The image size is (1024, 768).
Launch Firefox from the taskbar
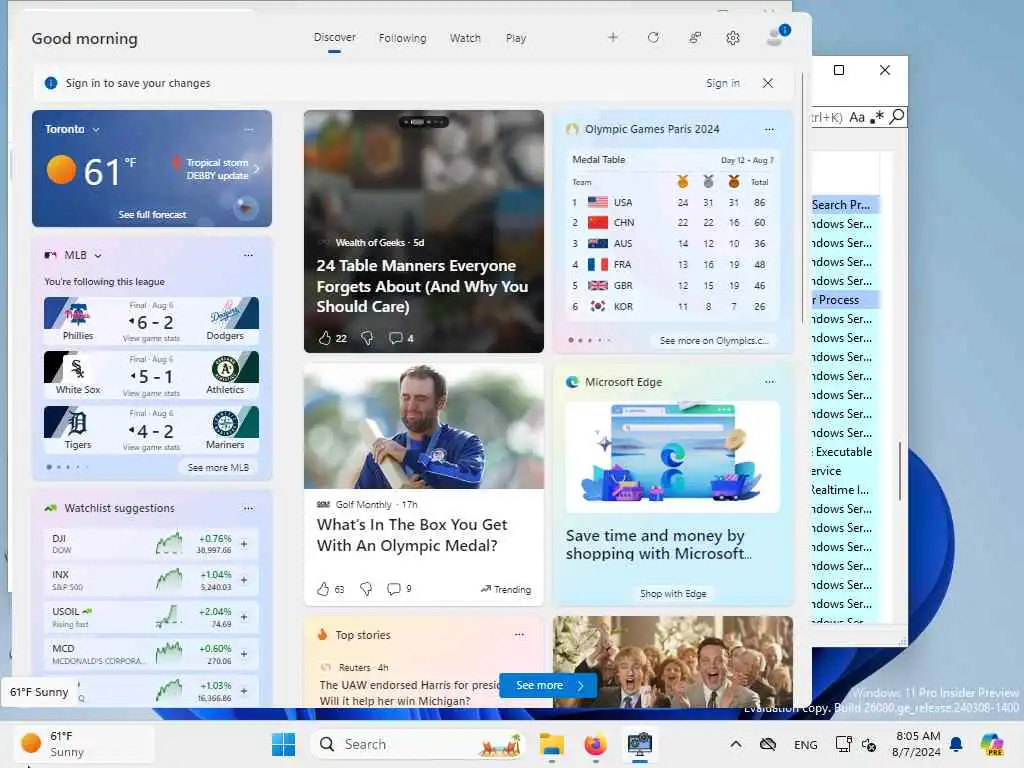(x=595, y=744)
